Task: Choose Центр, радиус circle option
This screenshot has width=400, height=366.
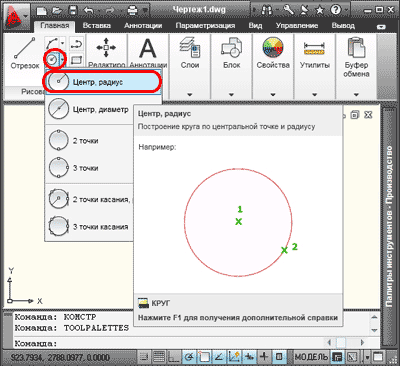Action: (x=103, y=82)
